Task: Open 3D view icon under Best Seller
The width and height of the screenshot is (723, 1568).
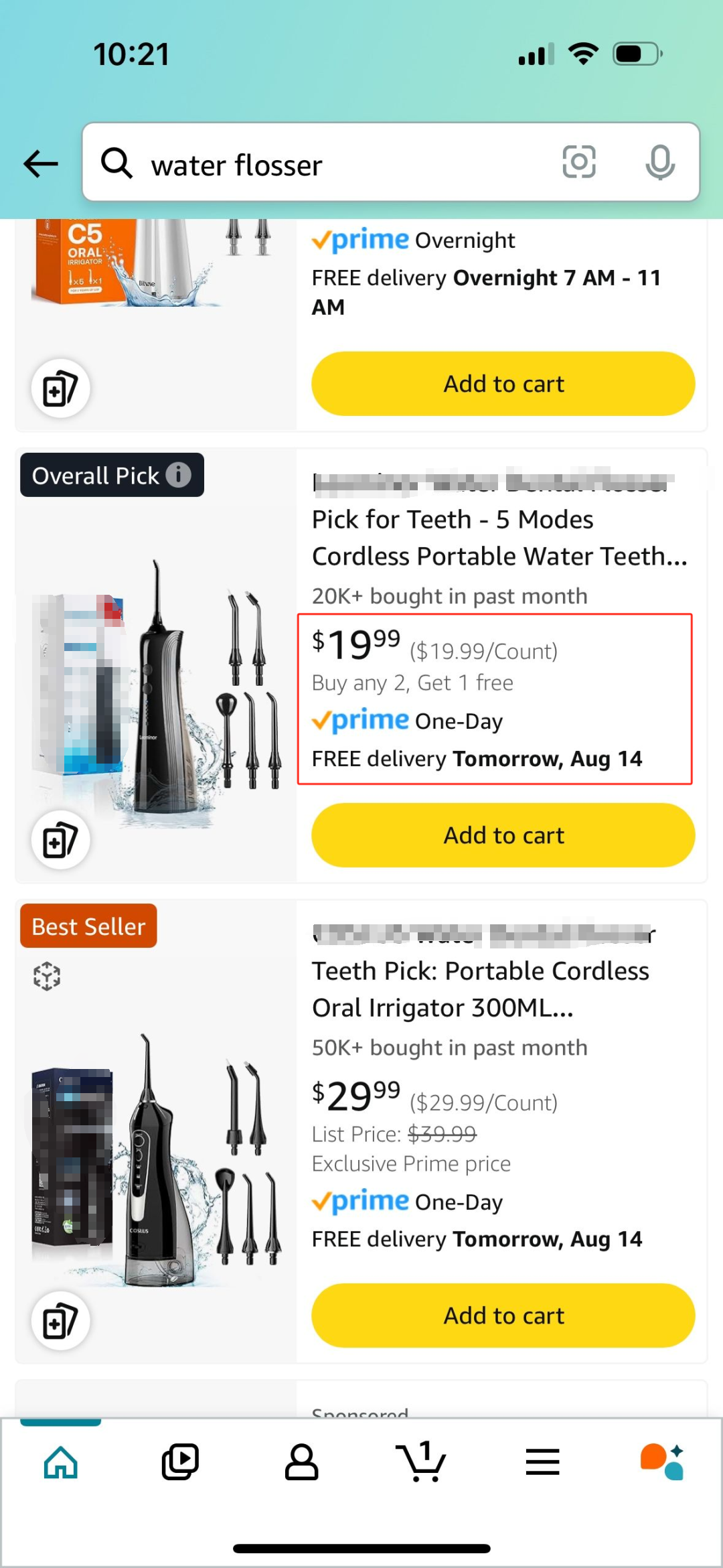Action: pos(47,977)
